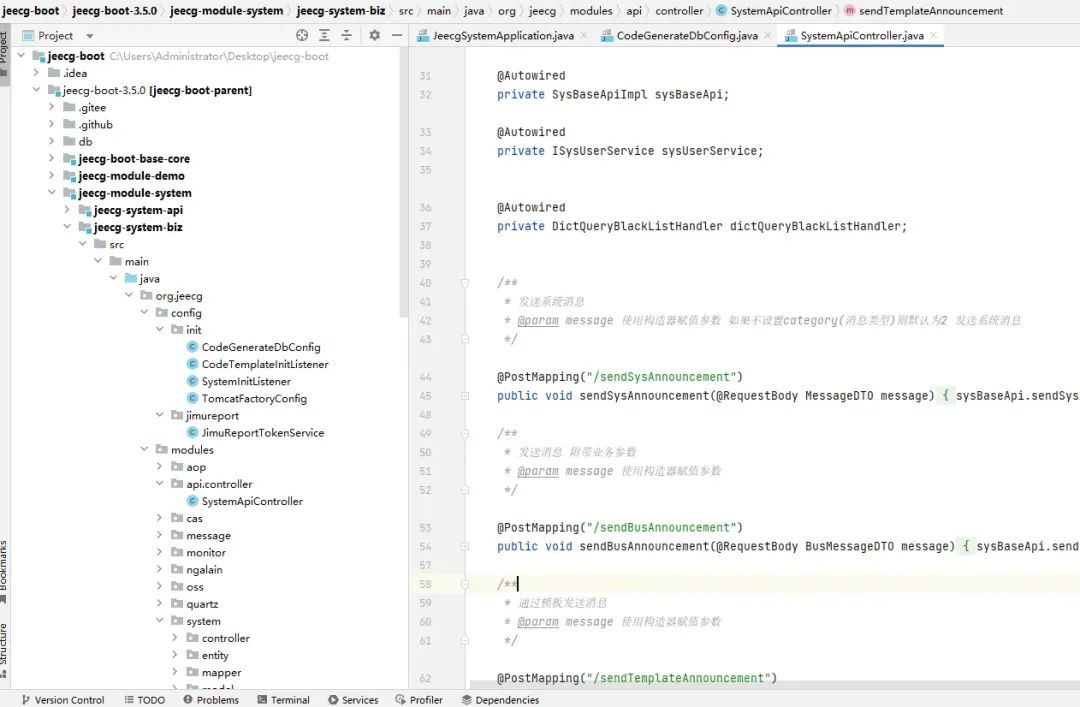The width and height of the screenshot is (1080, 707).
Task: Open the Problems tool window
Action: 211,699
